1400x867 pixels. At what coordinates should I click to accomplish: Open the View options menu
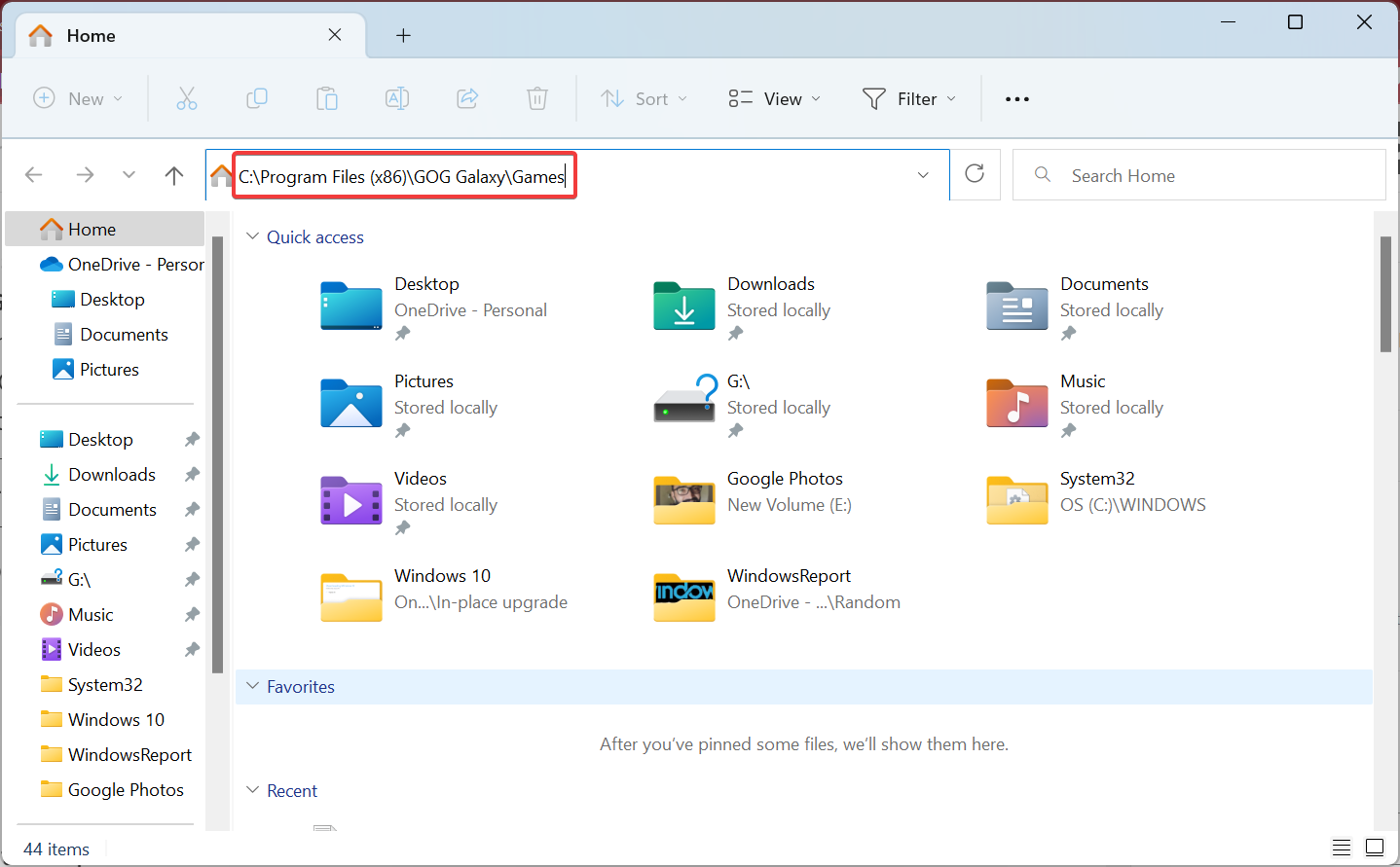coord(775,98)
